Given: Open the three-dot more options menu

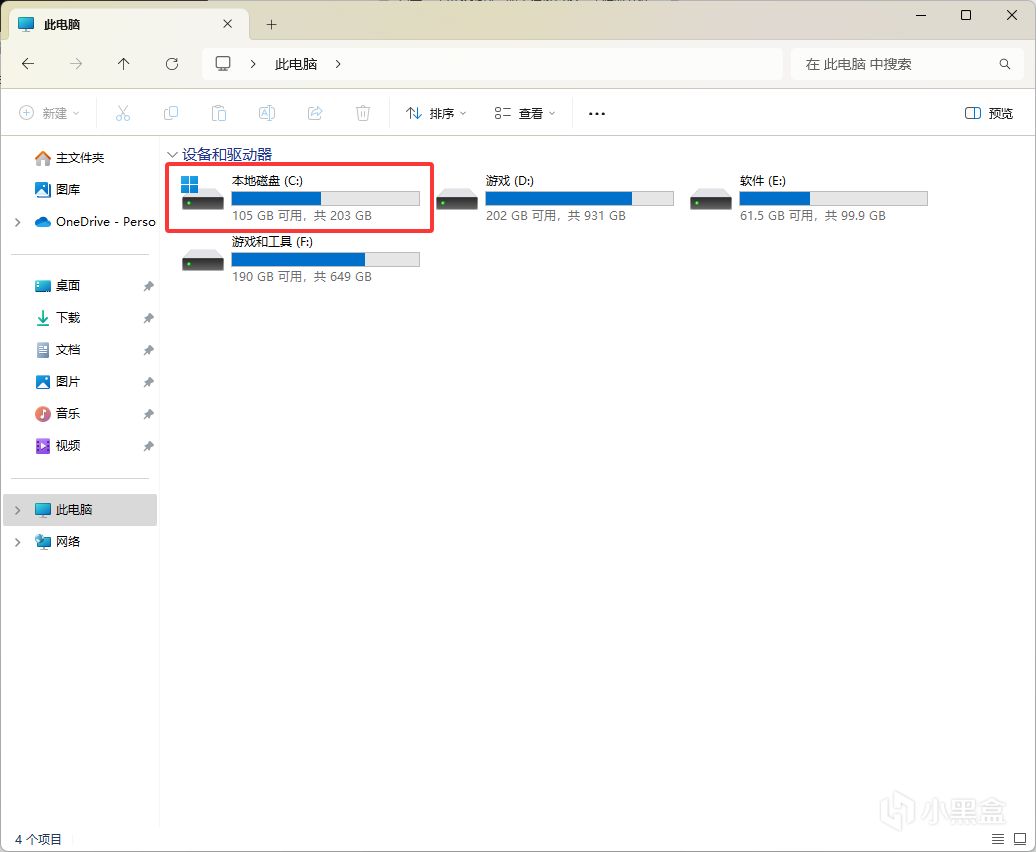Looking at the screenshot, I should 597,114.
